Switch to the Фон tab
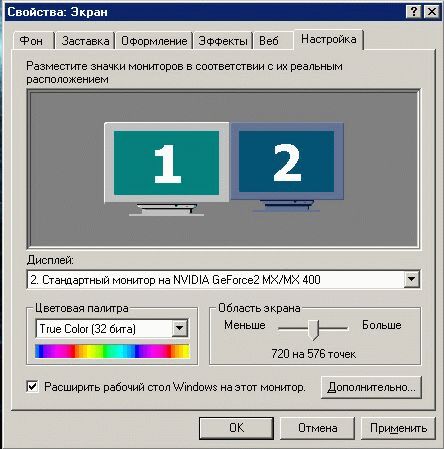This screenshot has width=444, height=449. [x=32, y=41]
